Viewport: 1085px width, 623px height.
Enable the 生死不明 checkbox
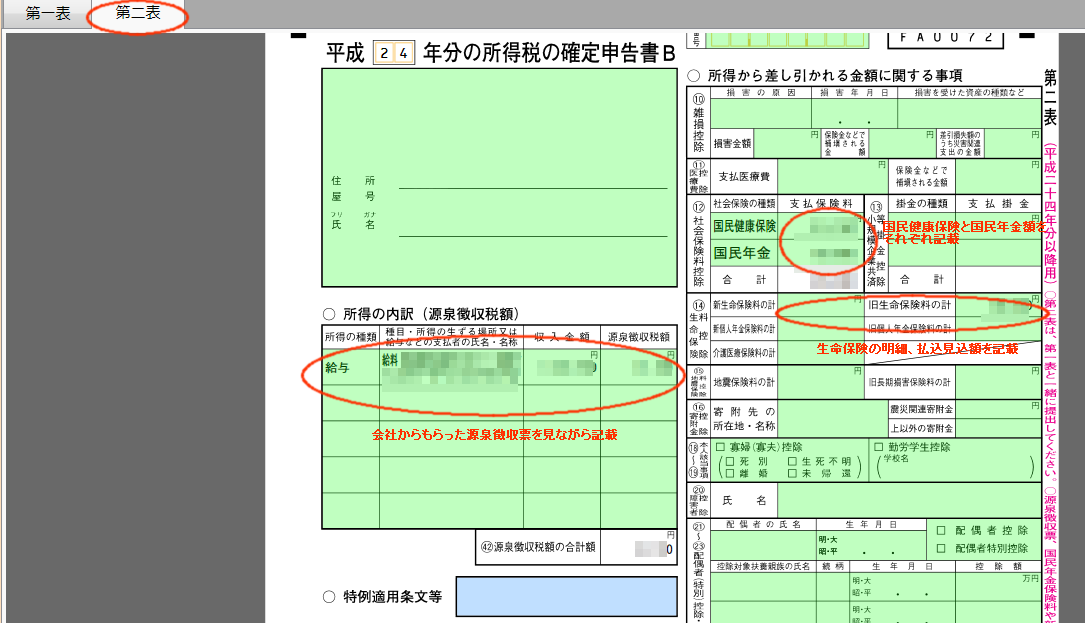click(792, 461)
